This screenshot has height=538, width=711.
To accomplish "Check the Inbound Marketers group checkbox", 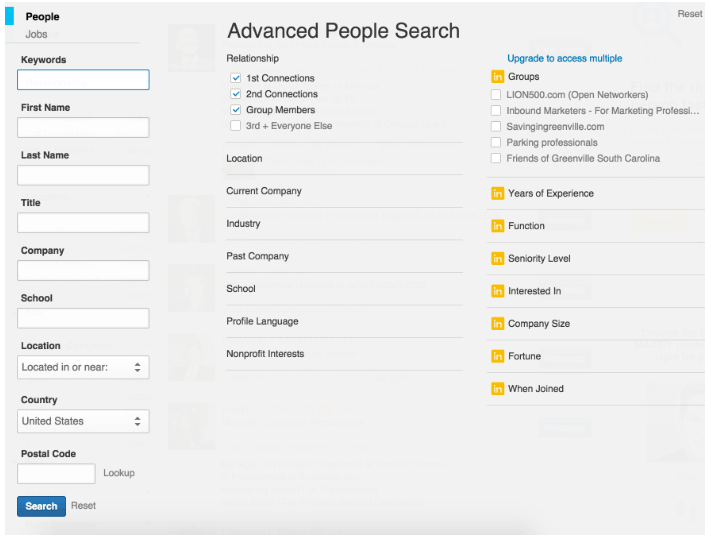I will (496, 111).
